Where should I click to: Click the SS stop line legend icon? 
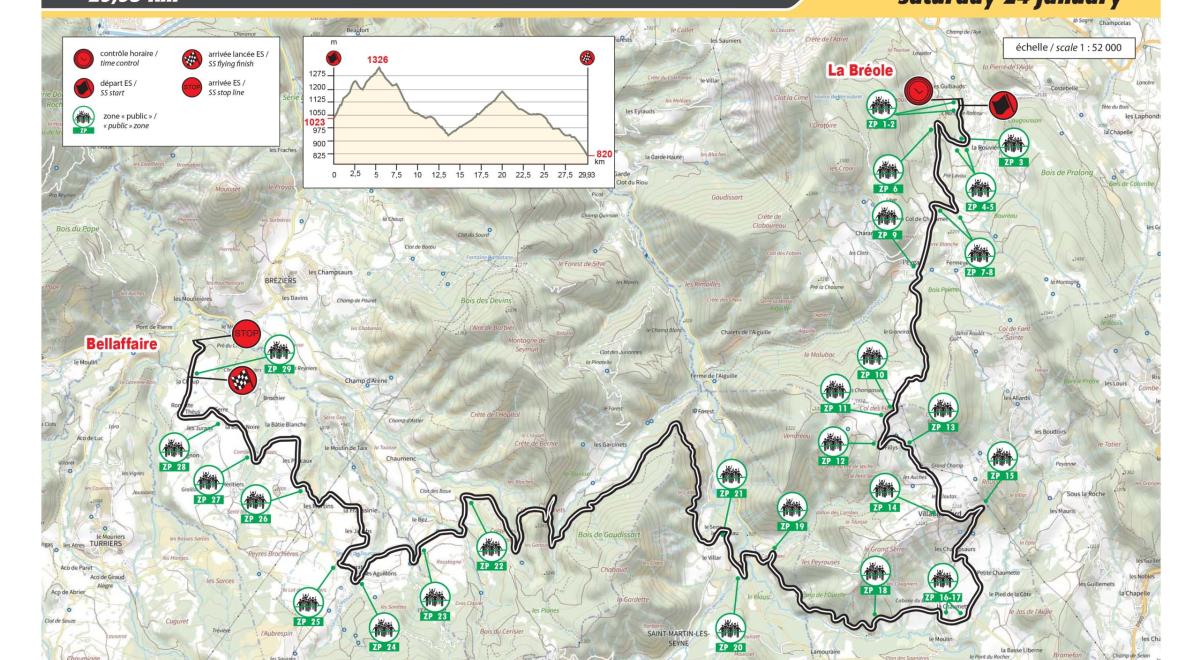click(x=190, y=86)
